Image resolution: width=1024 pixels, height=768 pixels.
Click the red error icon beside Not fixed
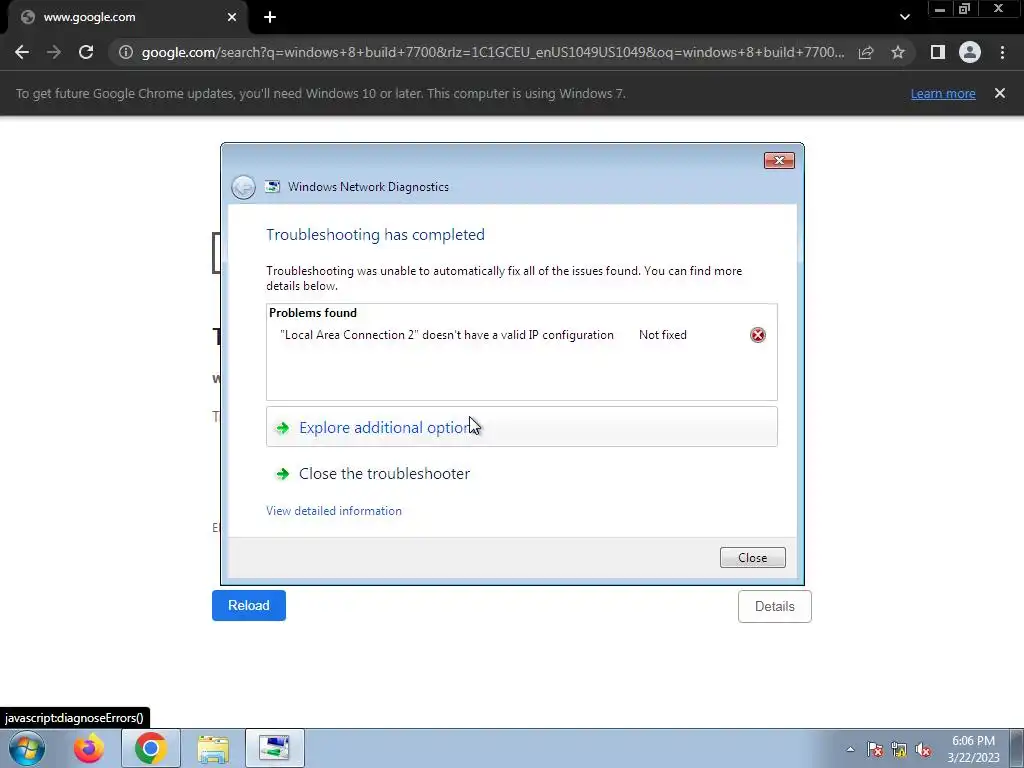pos(758,335)
